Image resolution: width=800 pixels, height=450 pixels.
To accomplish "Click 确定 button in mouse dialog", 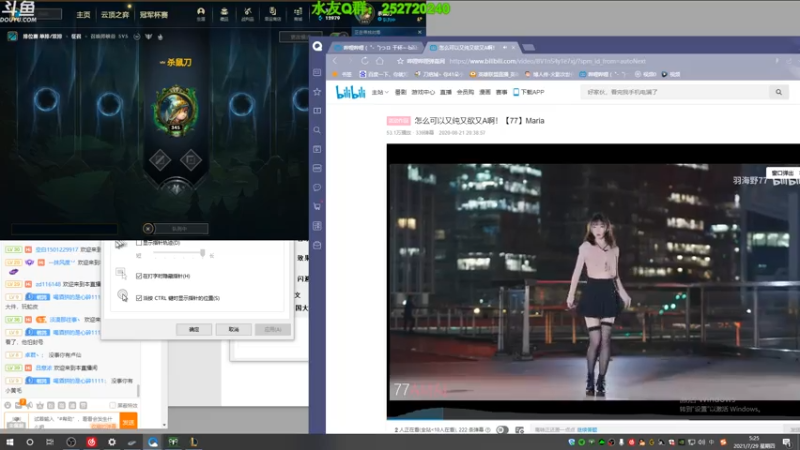I will coord(194,330).
